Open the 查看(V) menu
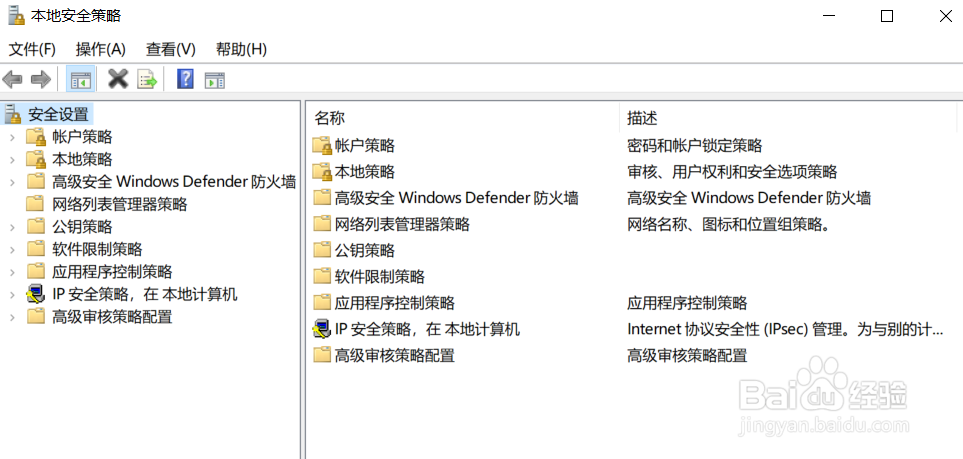This screenshot has height=459, width=963. click(x=171, y=49)
